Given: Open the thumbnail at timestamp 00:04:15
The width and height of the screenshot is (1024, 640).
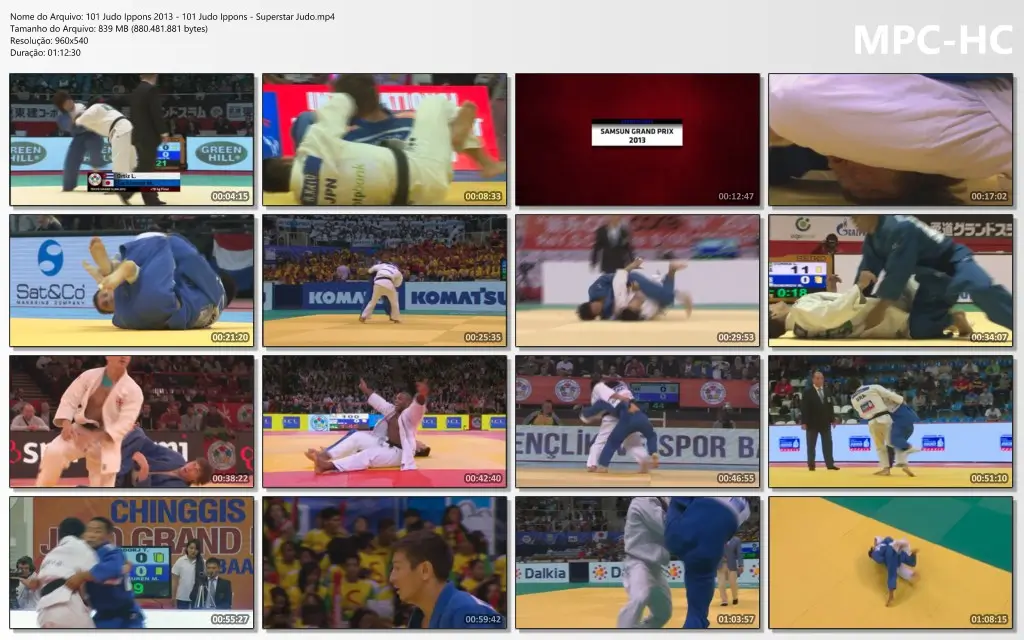Looking at the screenshot, I should click(132, 139).
